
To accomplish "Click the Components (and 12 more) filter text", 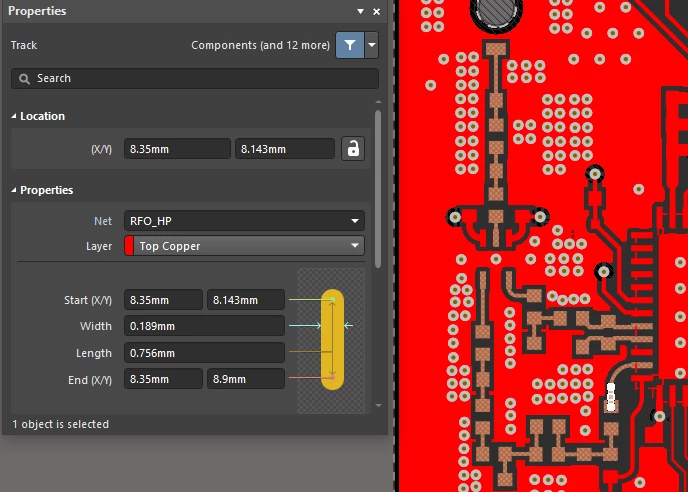I will click(260, 45).
